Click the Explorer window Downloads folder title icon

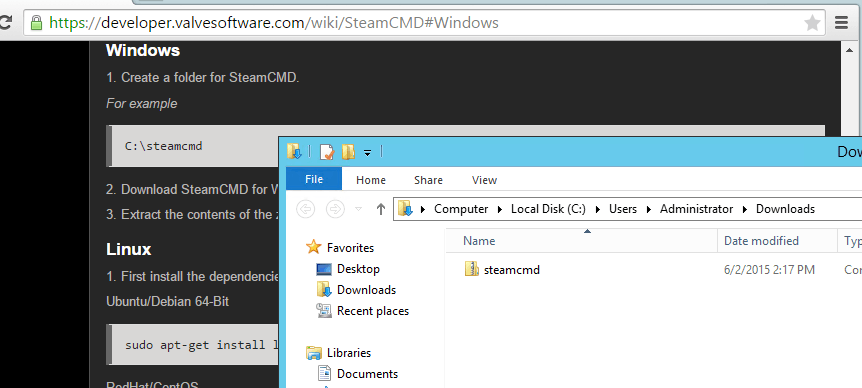(294, 152)
